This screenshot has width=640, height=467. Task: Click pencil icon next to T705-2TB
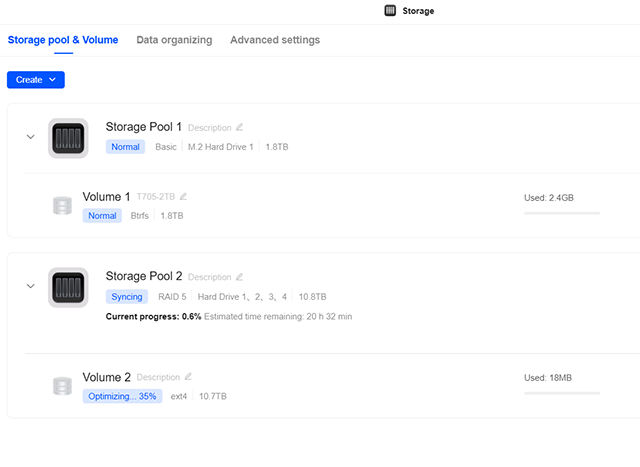(x=183, y=197)
